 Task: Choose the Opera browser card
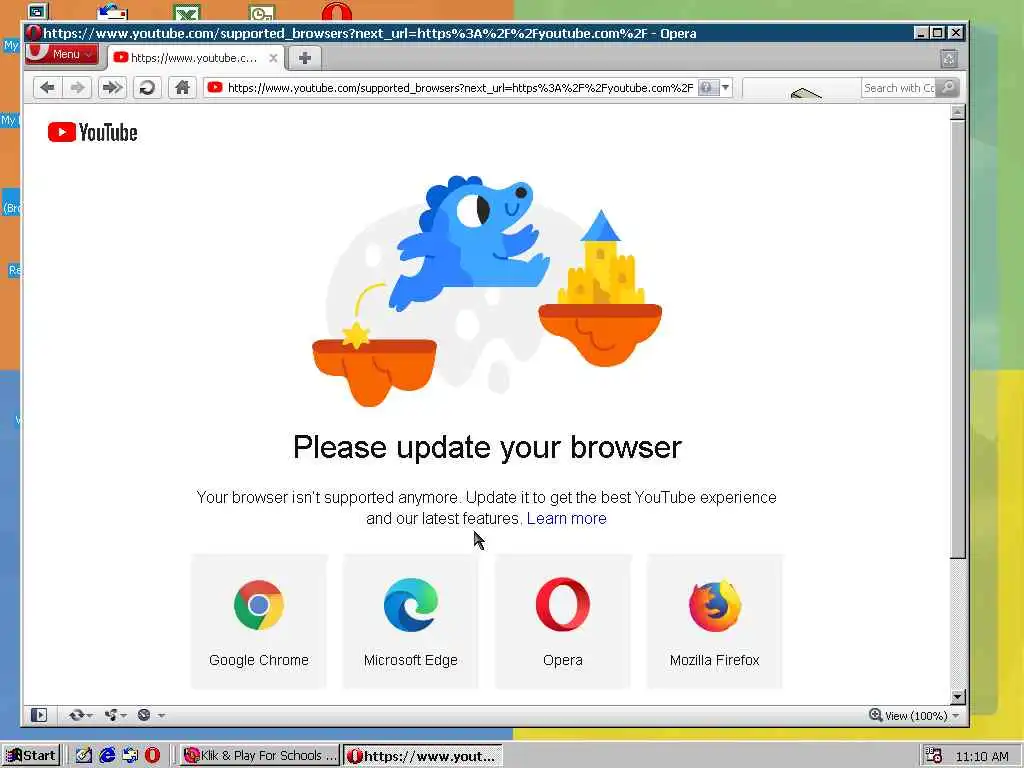coord(562,621)
